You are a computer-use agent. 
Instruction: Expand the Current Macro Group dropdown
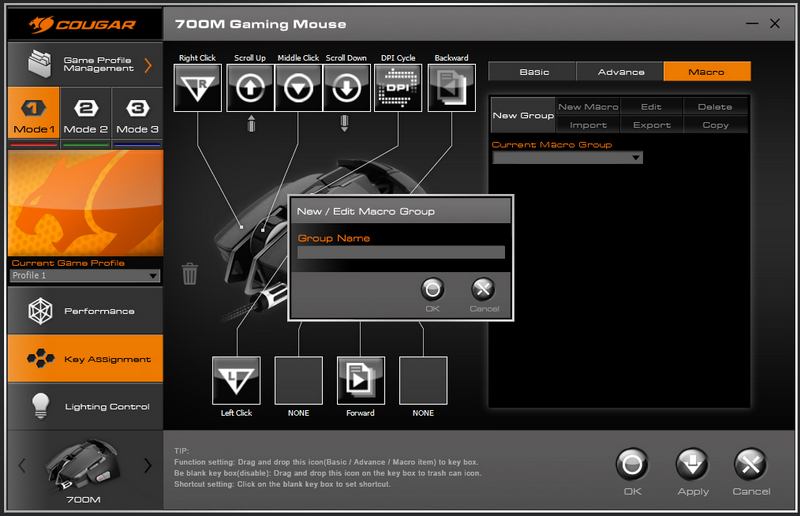coord(567,157)
